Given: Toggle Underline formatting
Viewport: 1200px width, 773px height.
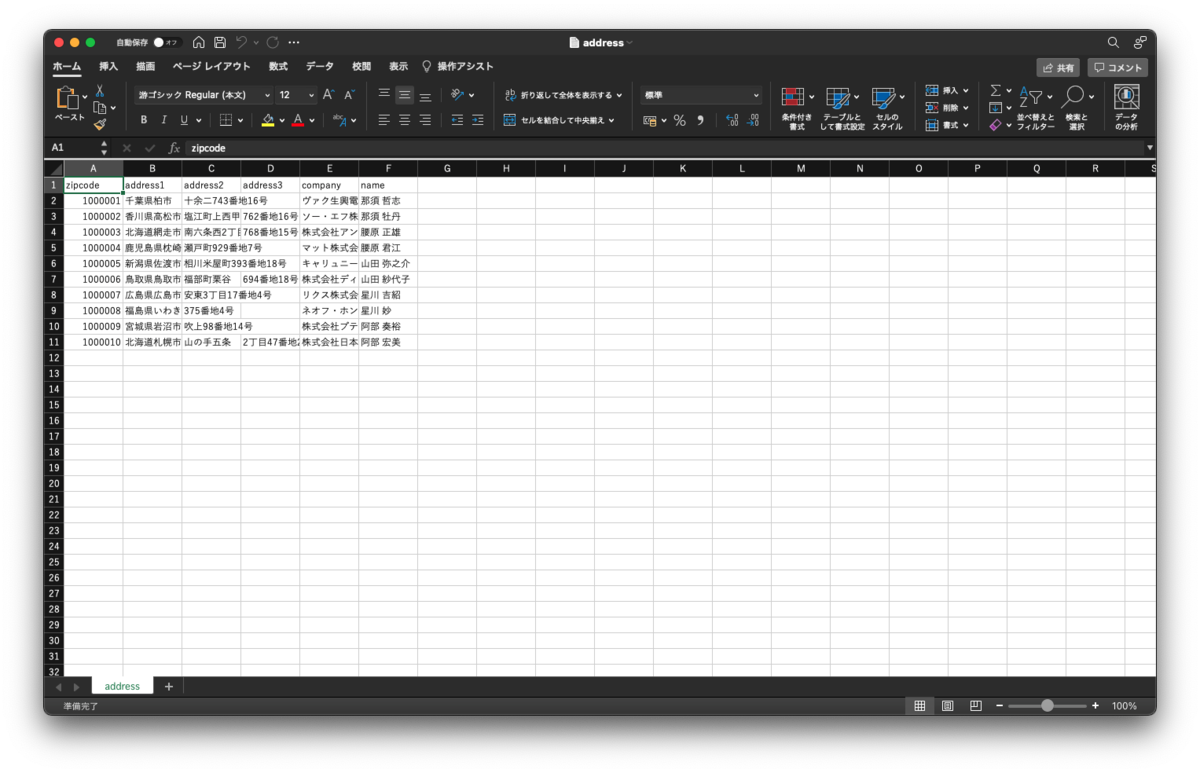Looking at the screenshot, I should click(x=184, y=120).
